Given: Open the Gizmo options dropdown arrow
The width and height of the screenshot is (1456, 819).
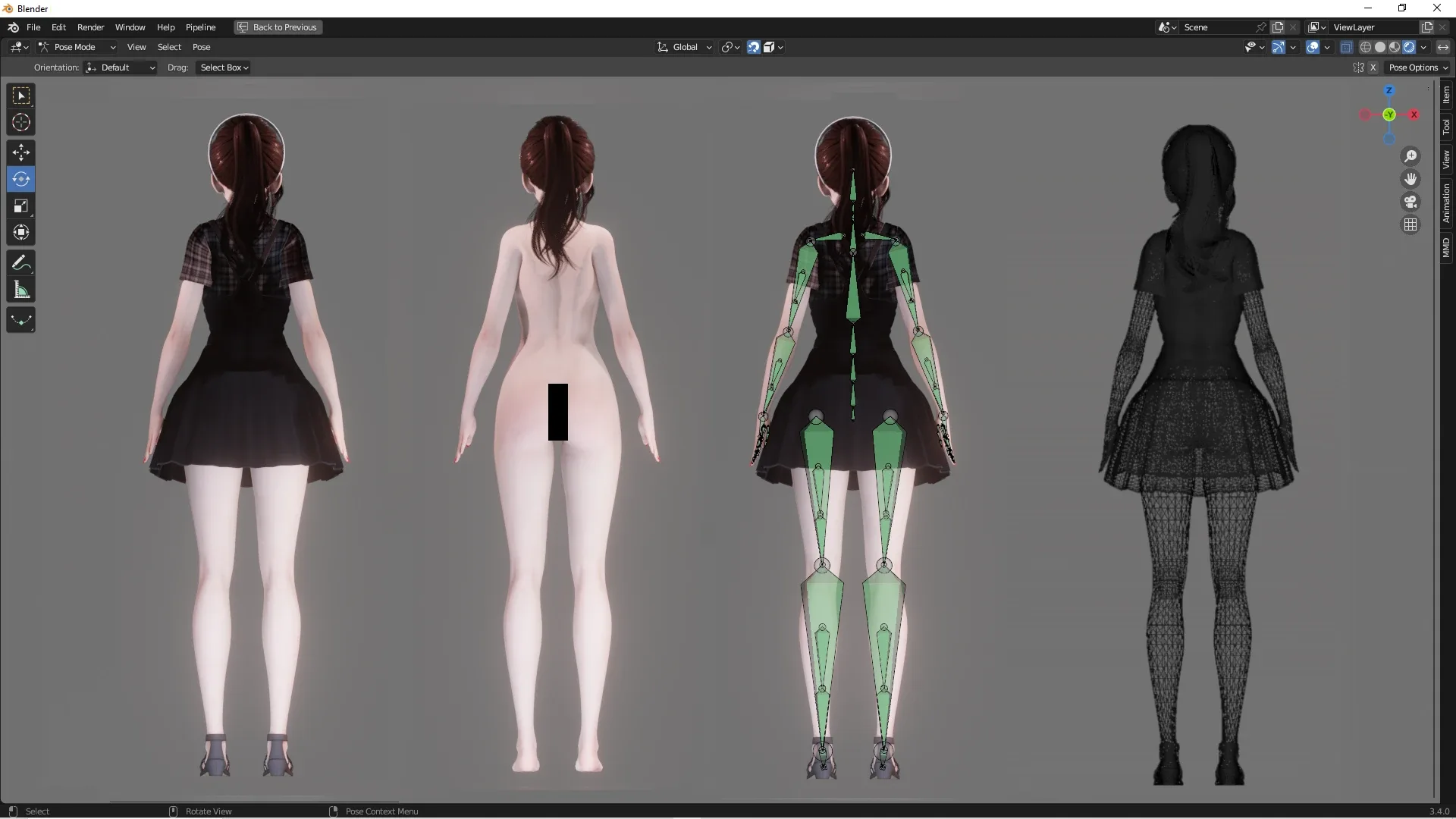Looking at the screenshot, I should (1293, 47).
